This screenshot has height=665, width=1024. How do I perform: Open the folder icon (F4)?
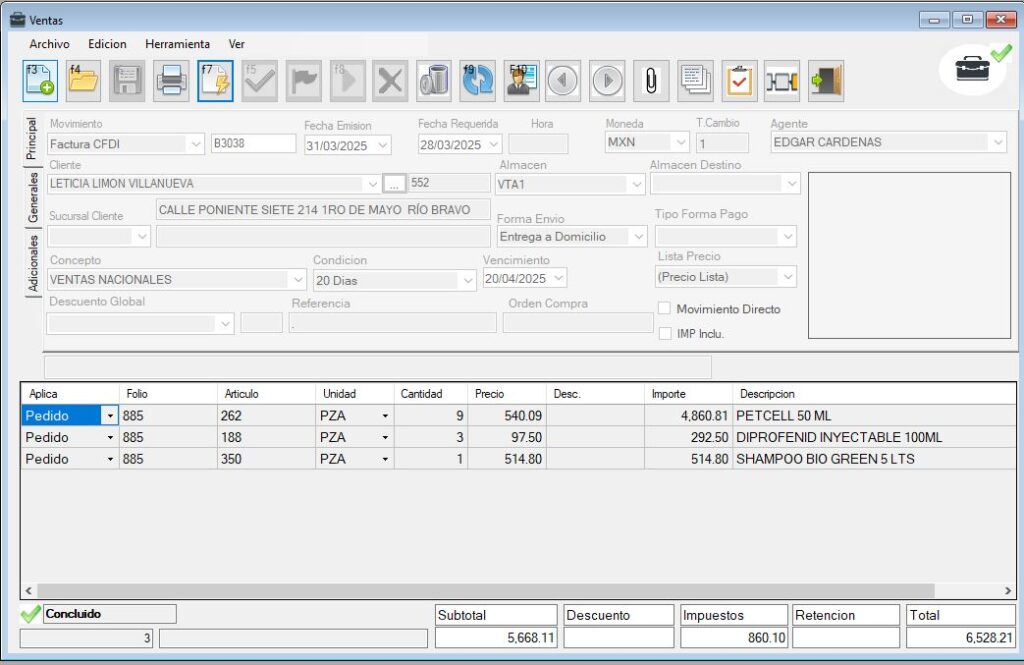tap(83, 81)
